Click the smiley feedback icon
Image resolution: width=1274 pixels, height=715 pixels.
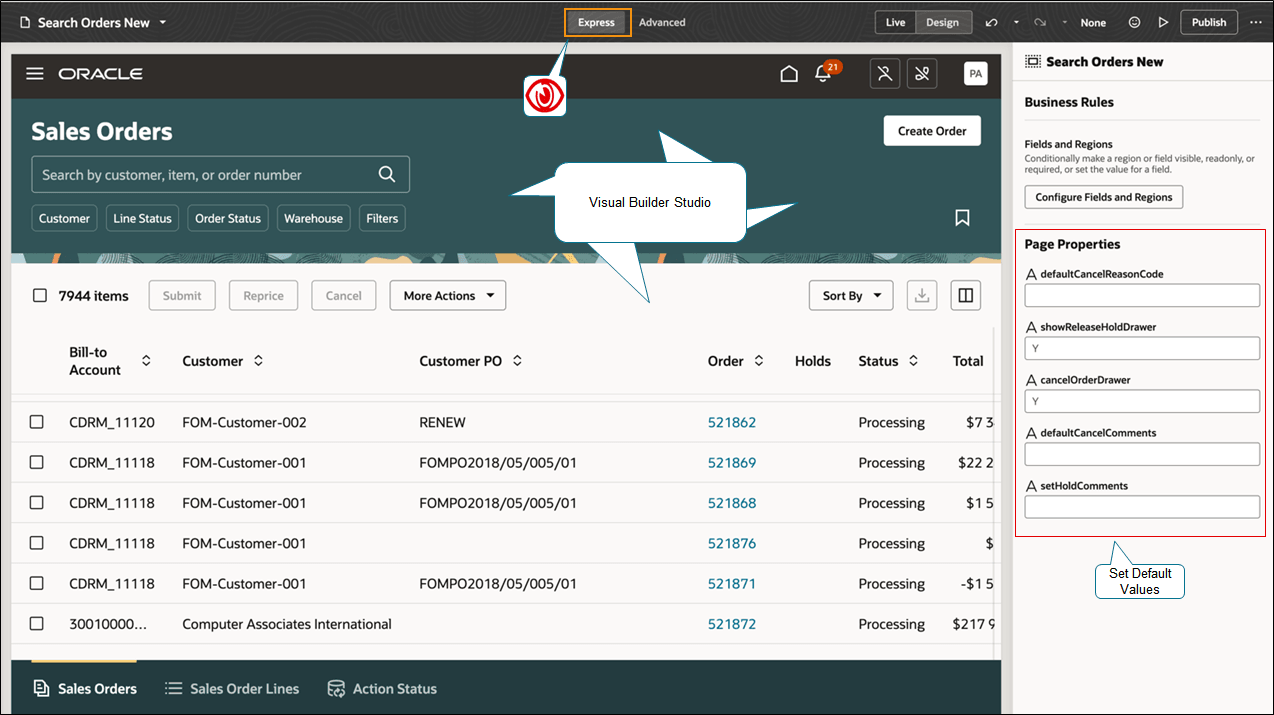[x=1135, y=22]
